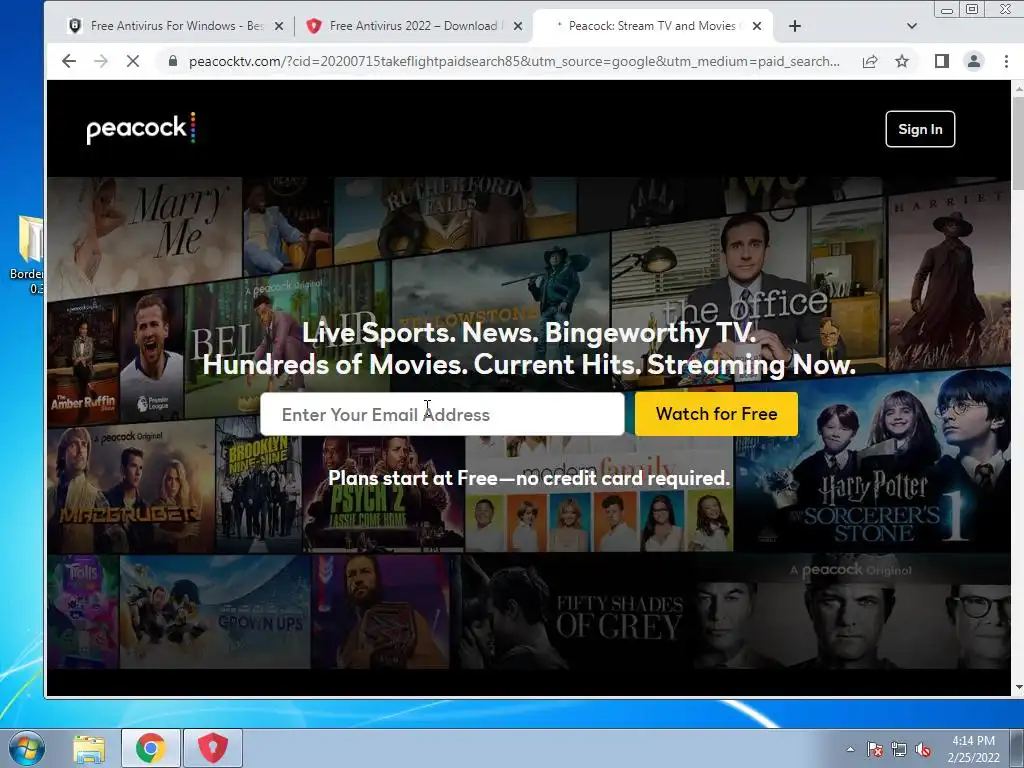Open the Trolls poster
The height and width of the screenshot is (768, 1024).
[83, 613]
